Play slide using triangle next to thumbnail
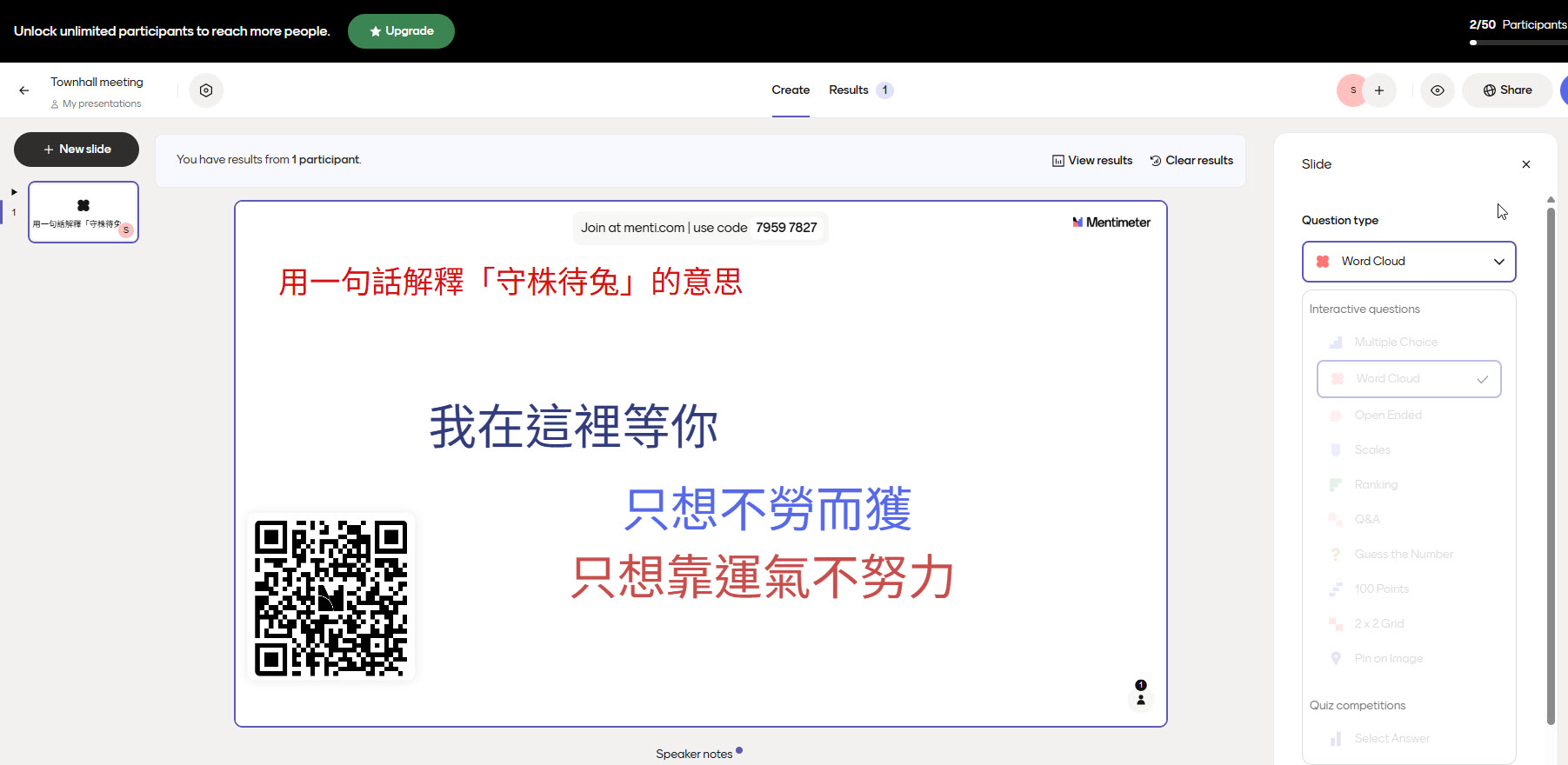1568x765 pixels. 14,192
